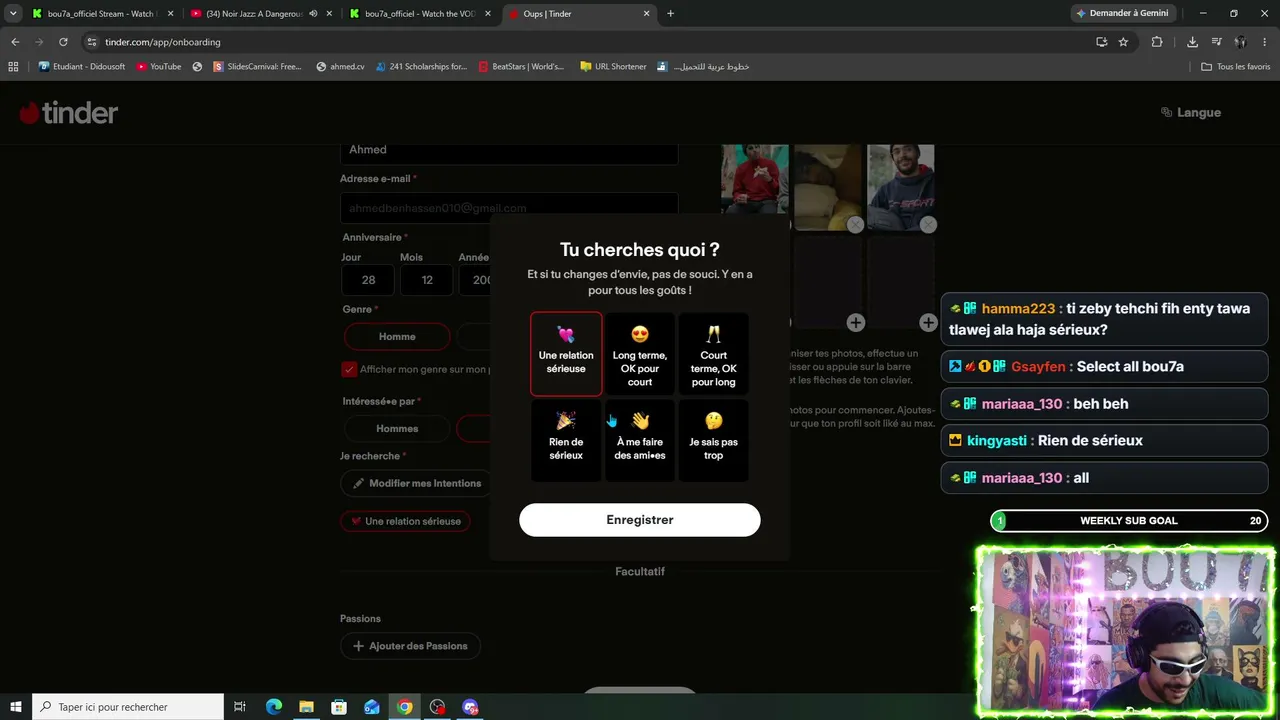Save the choice with the Enregistrer button
The width and height of the screenshot is (1280, 720).
click(640, 520)
